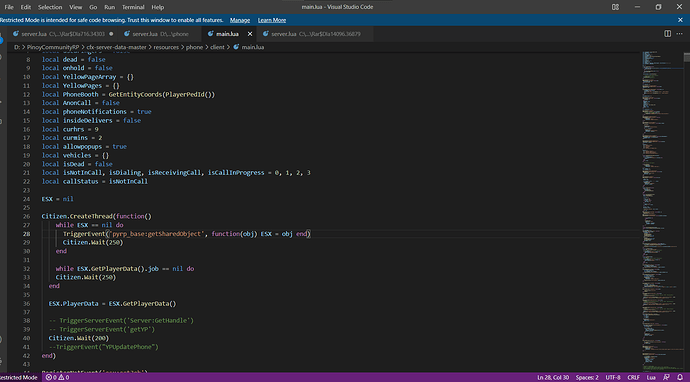Click the cfx-server-data-master breadcrumb
This screenshot has width=690, height=382.
point(116,47)
